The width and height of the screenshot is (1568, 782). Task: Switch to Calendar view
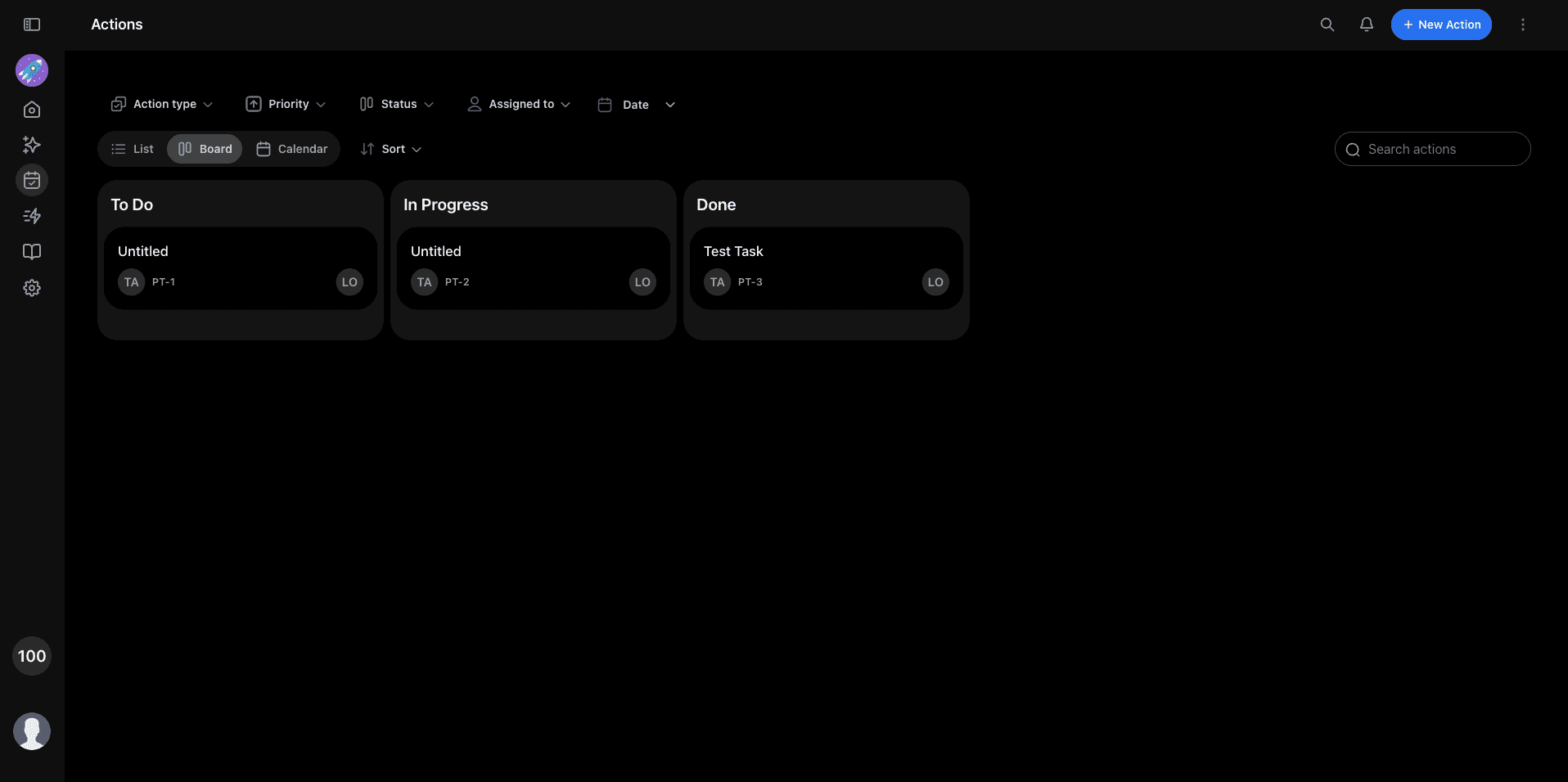[291, 148]
